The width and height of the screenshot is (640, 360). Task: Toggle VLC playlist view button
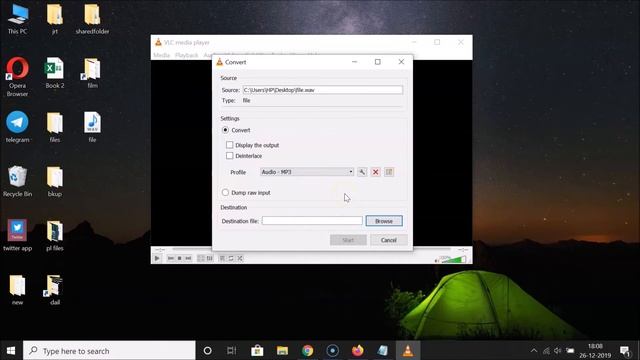coord(222,258)
